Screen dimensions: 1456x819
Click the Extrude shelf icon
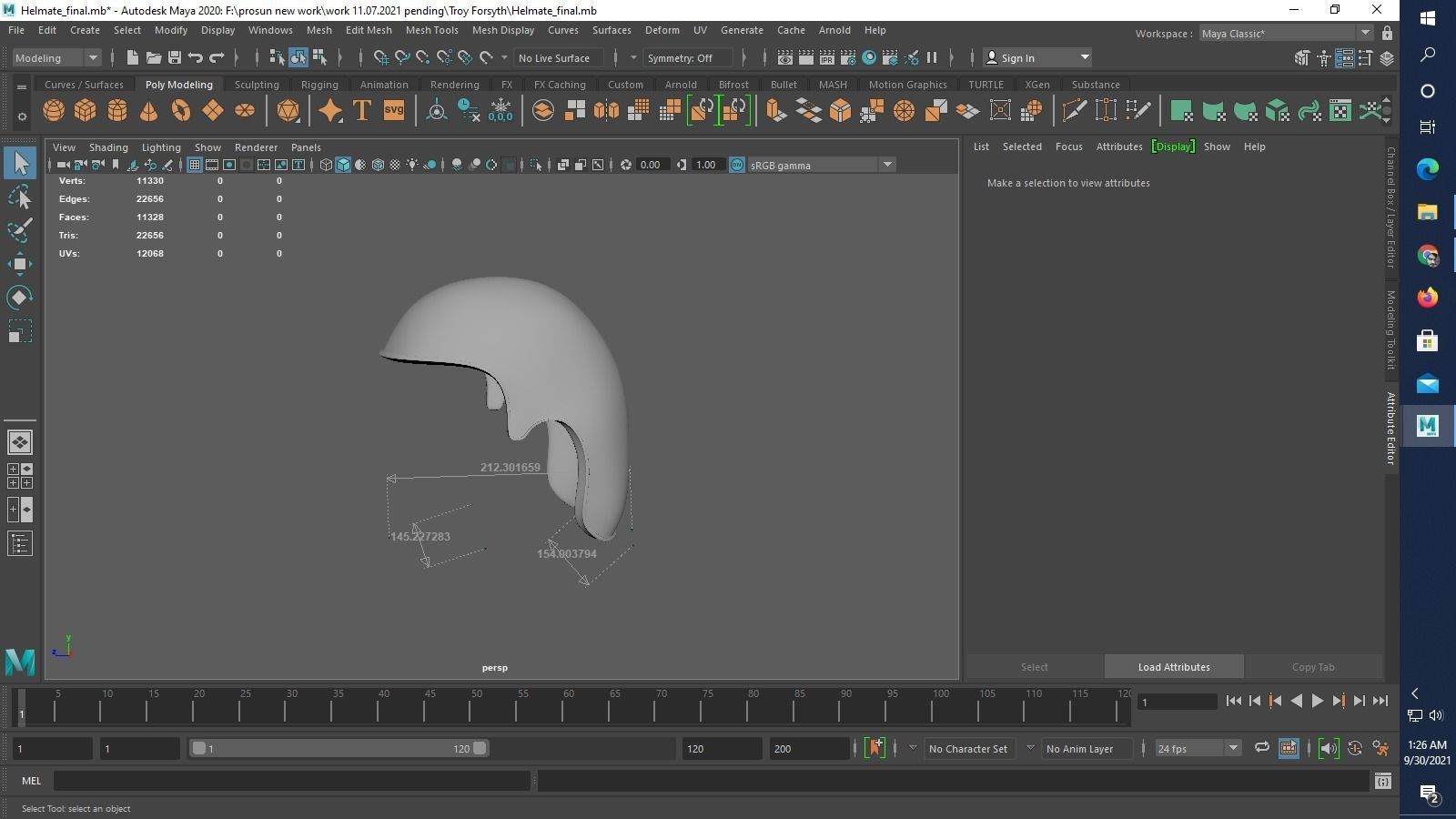[776, 111]
